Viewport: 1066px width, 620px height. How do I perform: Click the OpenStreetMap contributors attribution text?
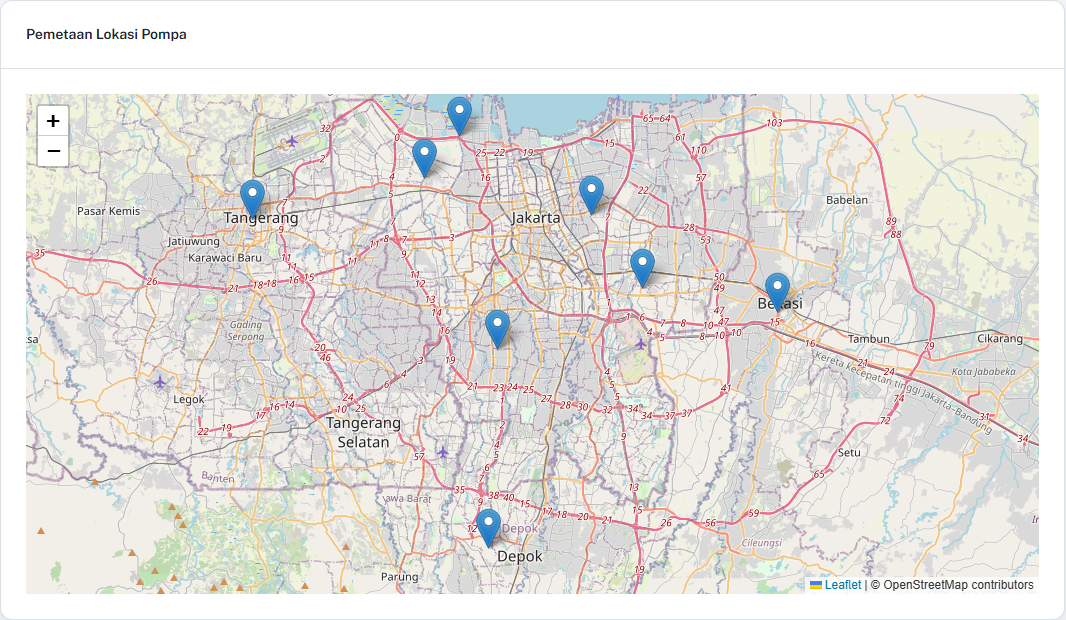pyautogui.click(x=951, y=585)
